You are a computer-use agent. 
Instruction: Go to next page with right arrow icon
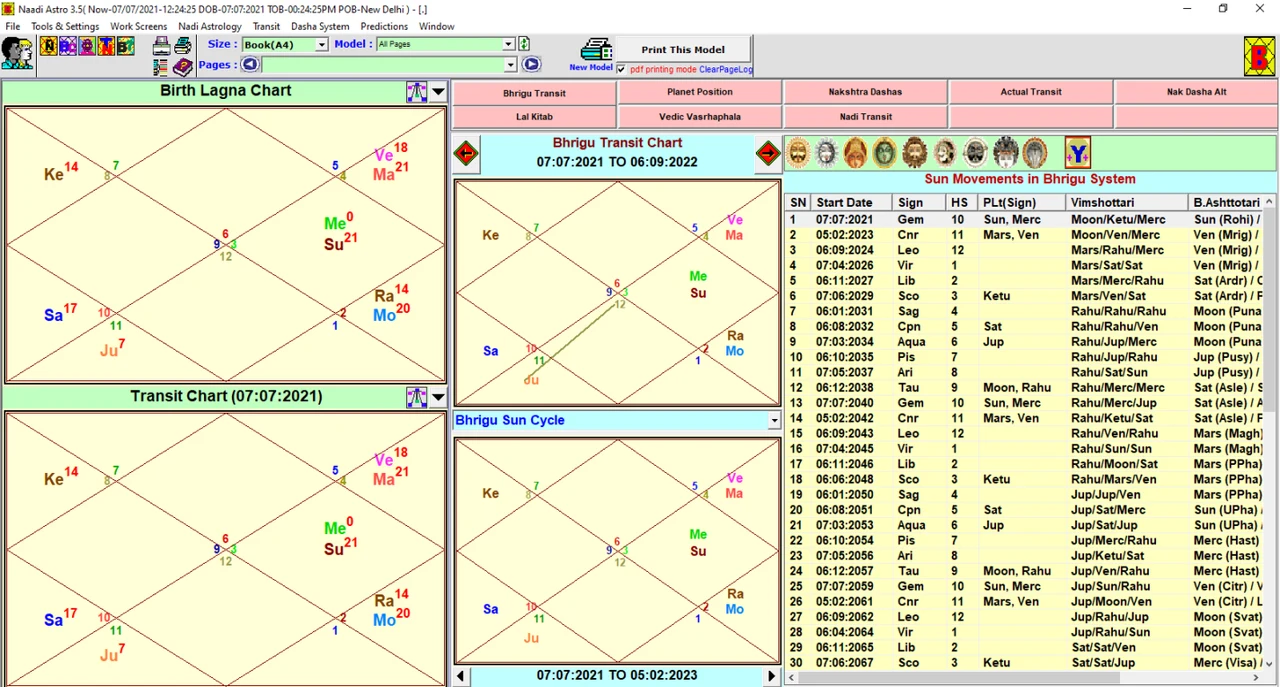click(x=531, y=64)
